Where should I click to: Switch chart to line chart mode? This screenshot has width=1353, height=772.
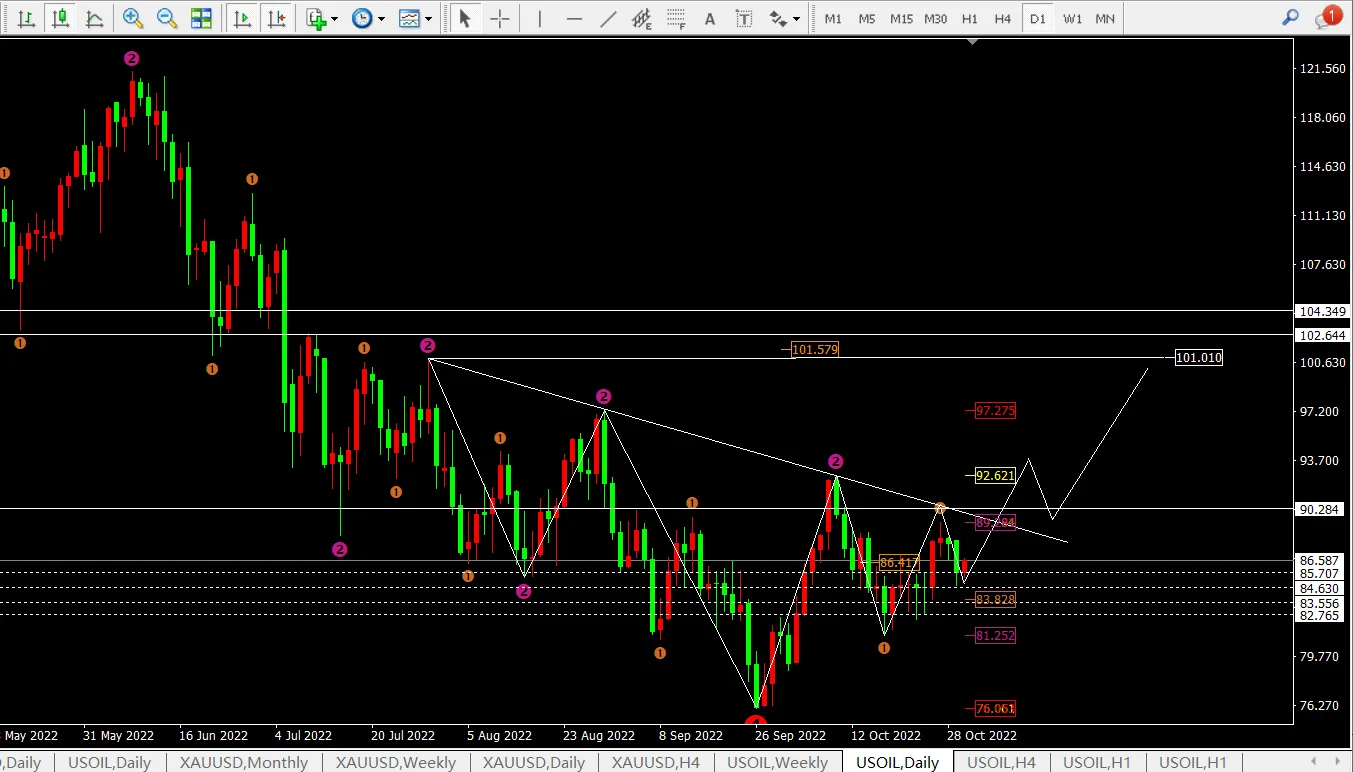(x=94, y=18)
